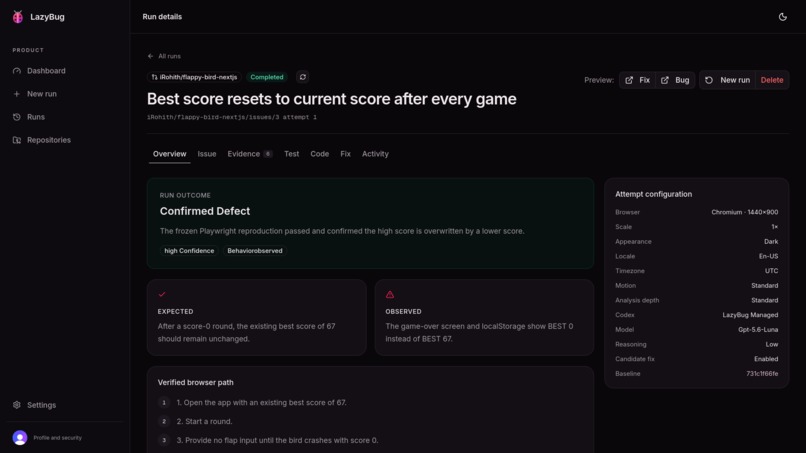The width and height of the screenshot is (806, 453).
Task: Open Profile and security
Action: pos(58,438)
